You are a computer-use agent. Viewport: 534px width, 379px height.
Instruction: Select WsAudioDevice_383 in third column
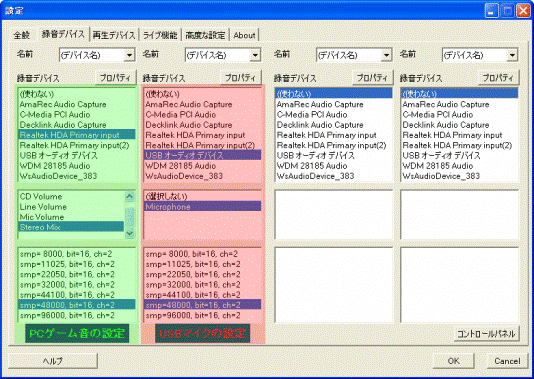[x=334, y=176]
